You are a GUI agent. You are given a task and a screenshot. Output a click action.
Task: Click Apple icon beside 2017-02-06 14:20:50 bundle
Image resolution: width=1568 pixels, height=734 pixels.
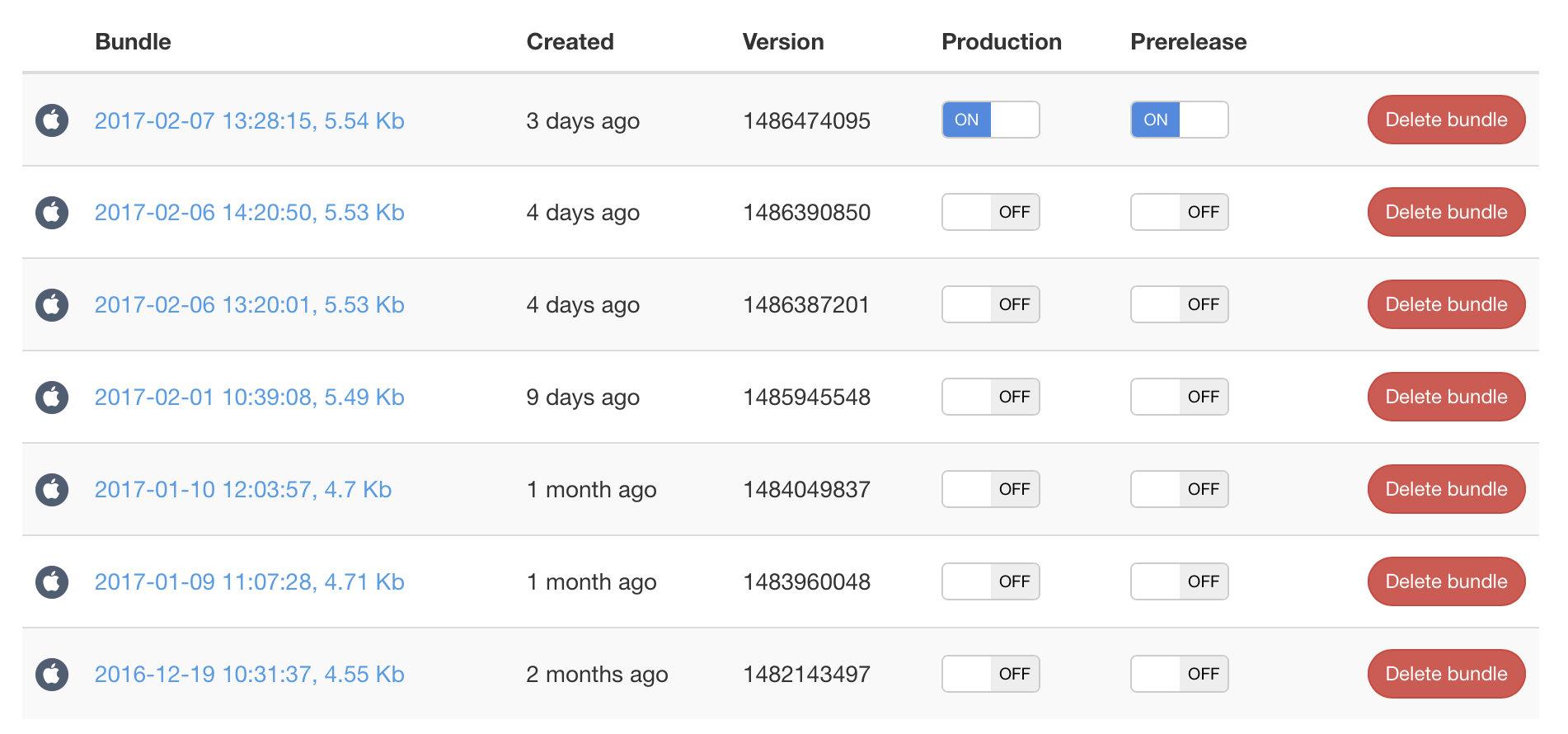coord(52,213)
